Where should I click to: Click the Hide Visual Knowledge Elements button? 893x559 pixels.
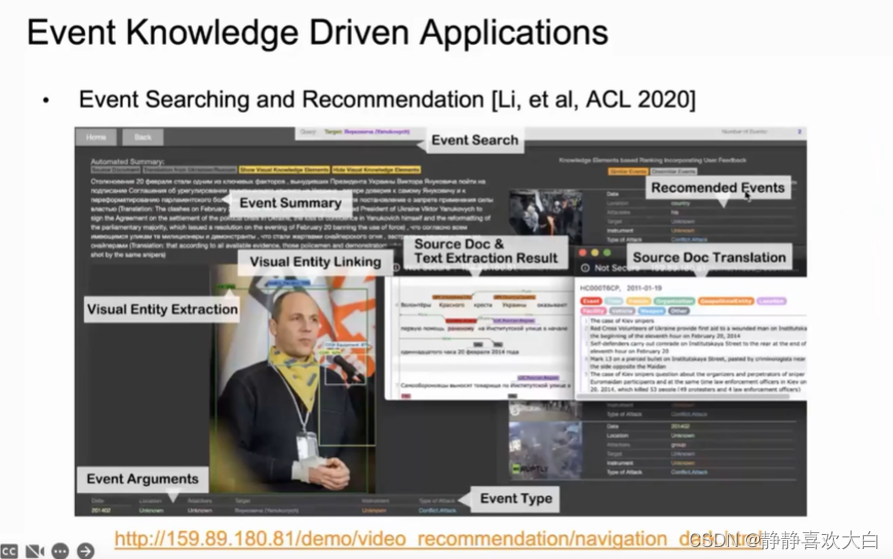(x=376, y=170)
